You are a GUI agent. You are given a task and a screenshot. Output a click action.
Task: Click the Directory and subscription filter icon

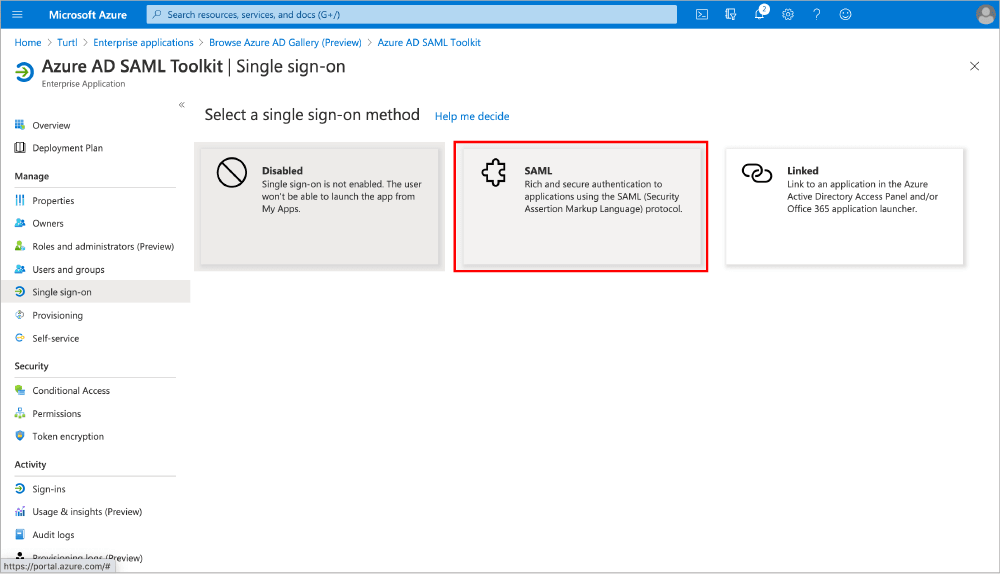(x=731, y=14)
